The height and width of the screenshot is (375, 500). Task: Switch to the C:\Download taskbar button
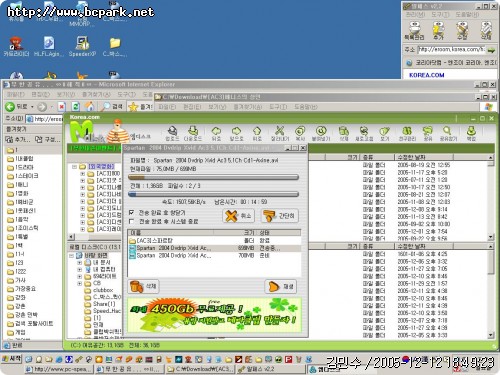tap(201, 369)
